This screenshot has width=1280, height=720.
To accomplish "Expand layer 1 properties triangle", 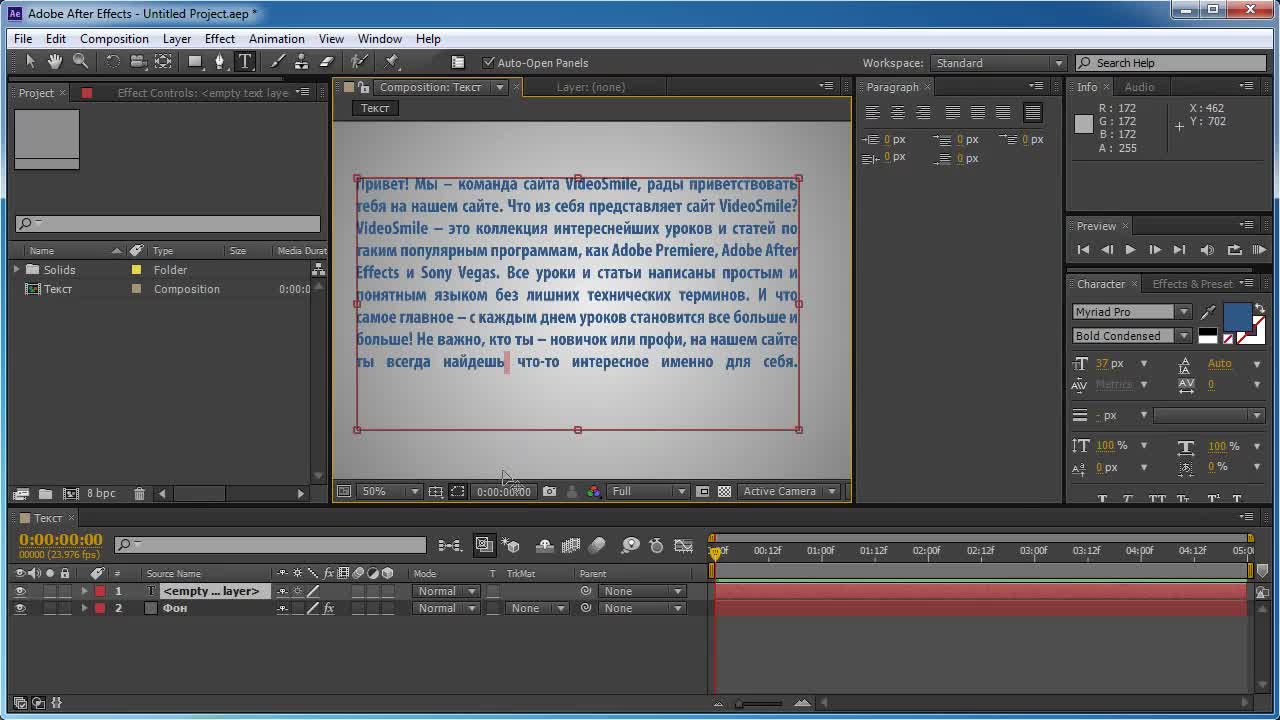I will coord(84,591).
